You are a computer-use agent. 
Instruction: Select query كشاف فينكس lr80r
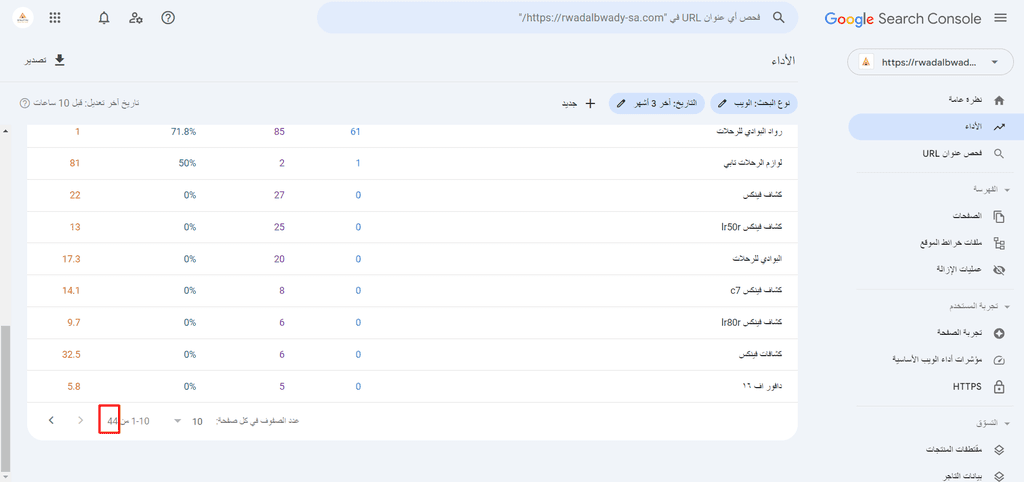click(x=752, y=323)
